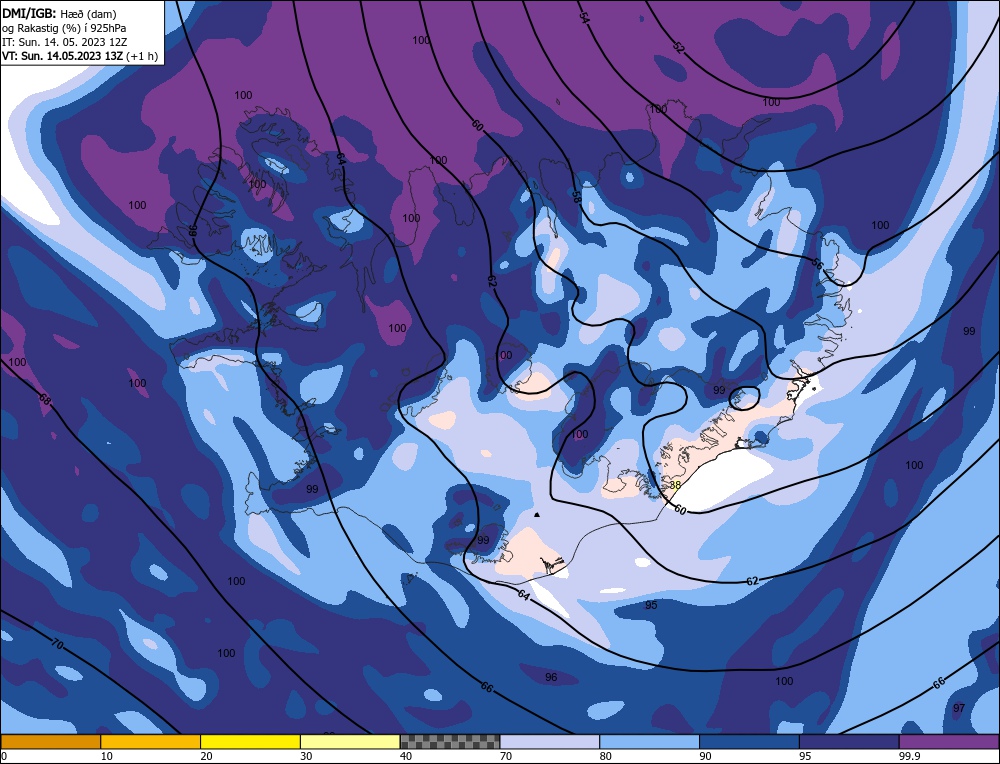Click the '80' legend tick label

(605, 756)
